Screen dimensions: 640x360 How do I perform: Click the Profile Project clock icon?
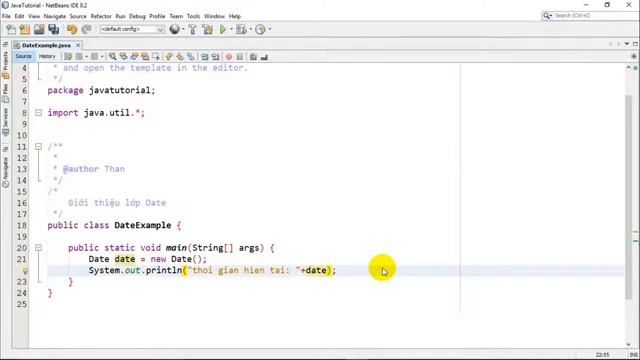260,29
